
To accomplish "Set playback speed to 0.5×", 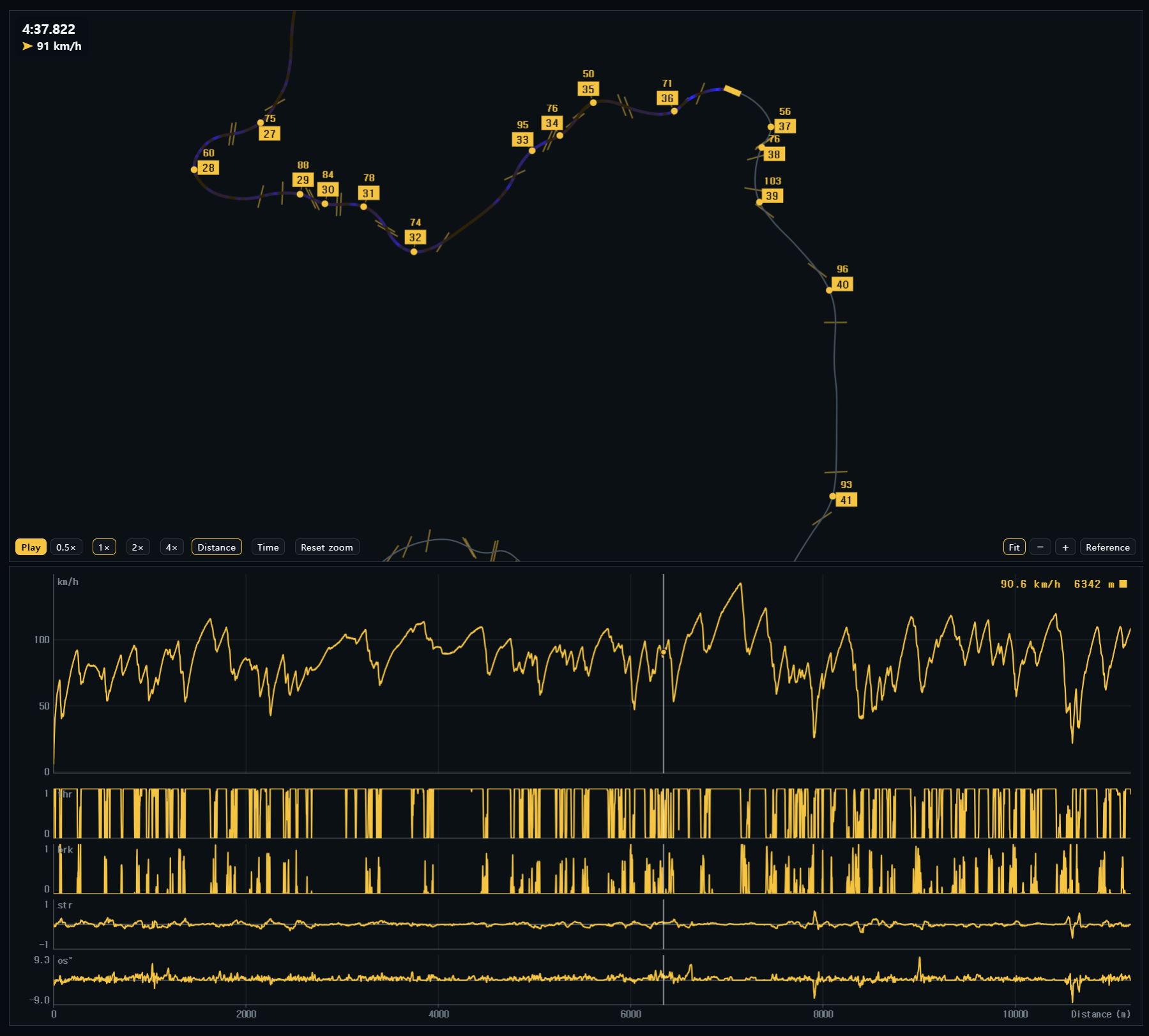I will (x=66, y=547).
